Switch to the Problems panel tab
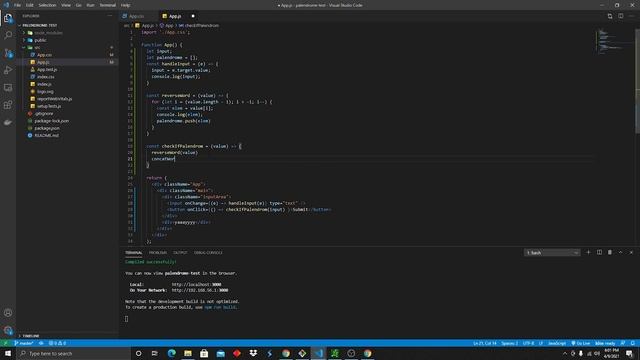The height and width of the screenshot is (360, 640). coord(158,253)
